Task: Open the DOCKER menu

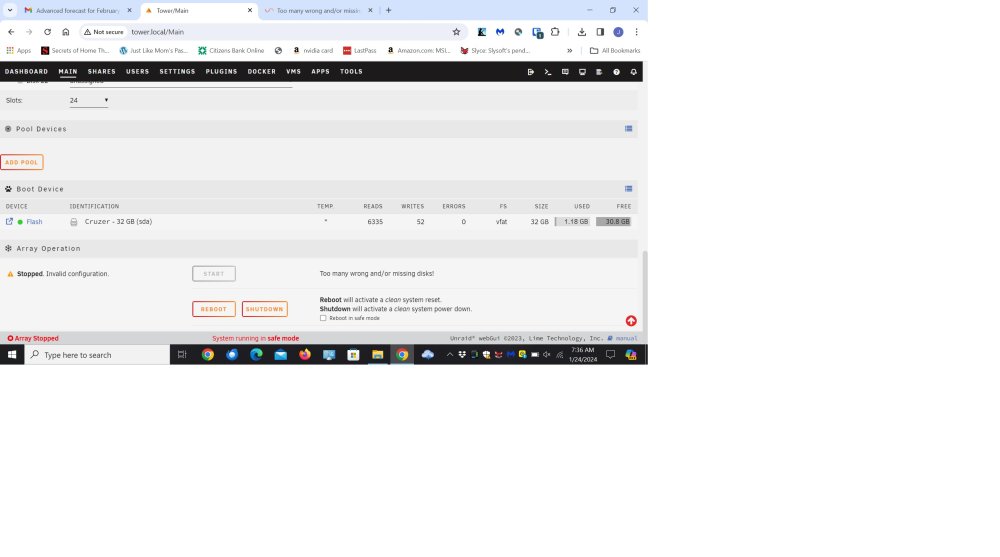Action: (x=261, y=72)
